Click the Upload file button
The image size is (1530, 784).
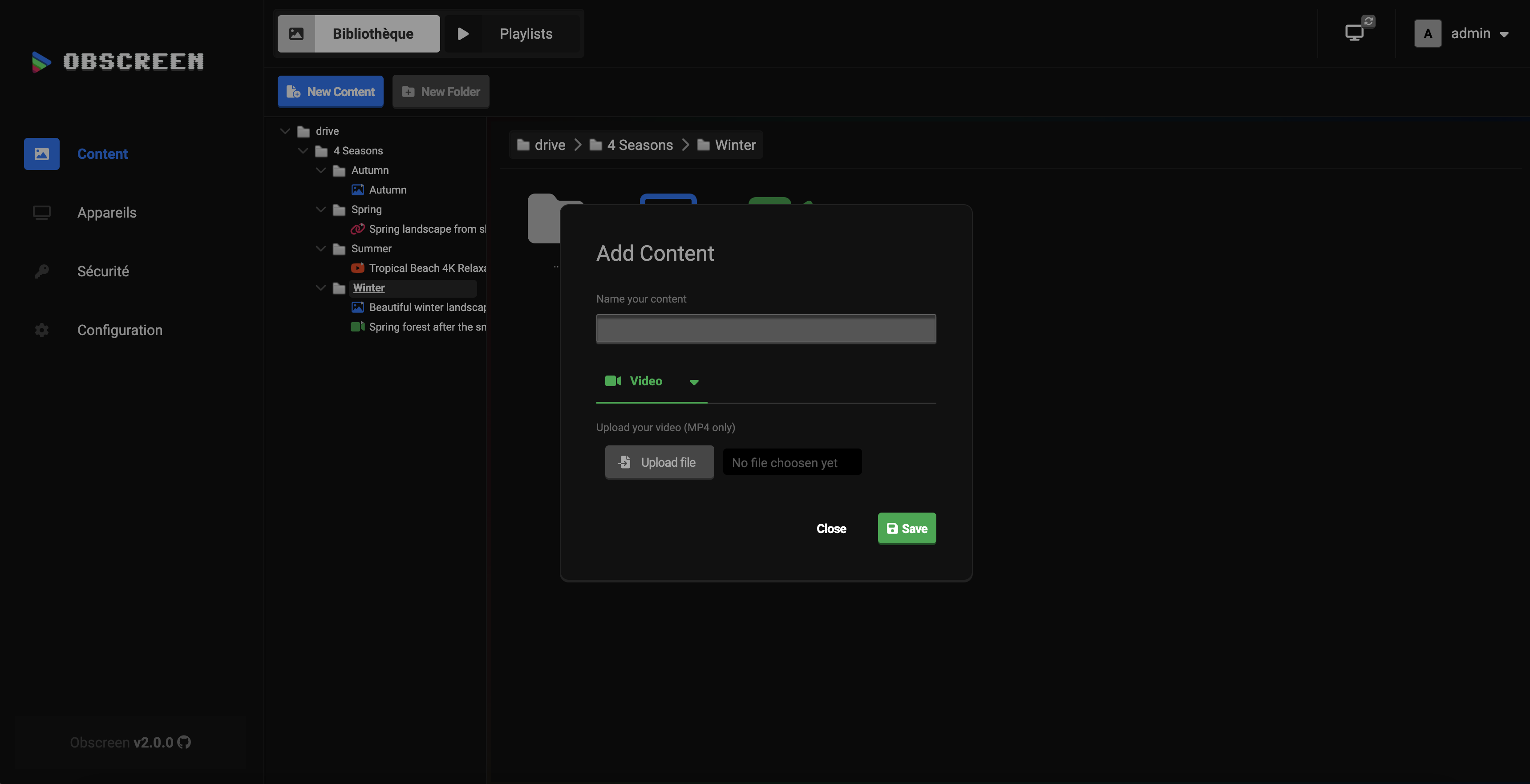click(659, 462)
